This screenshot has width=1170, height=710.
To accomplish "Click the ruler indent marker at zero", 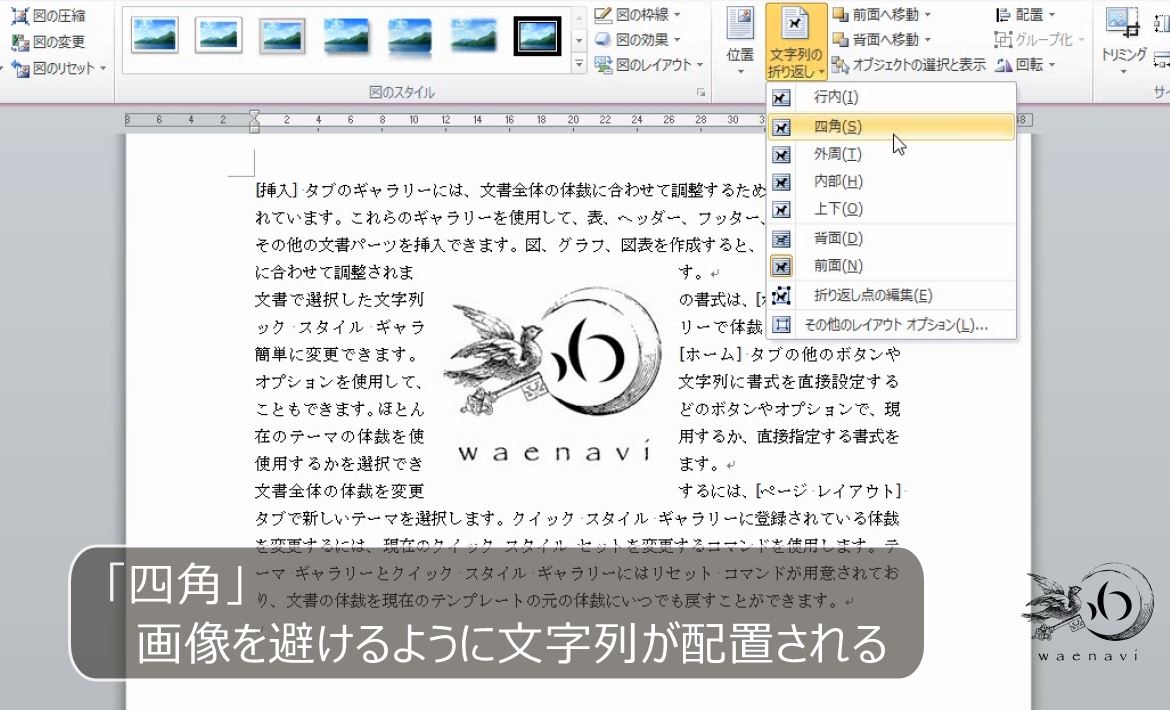I will pyautogui.click(x=254, y=120).
